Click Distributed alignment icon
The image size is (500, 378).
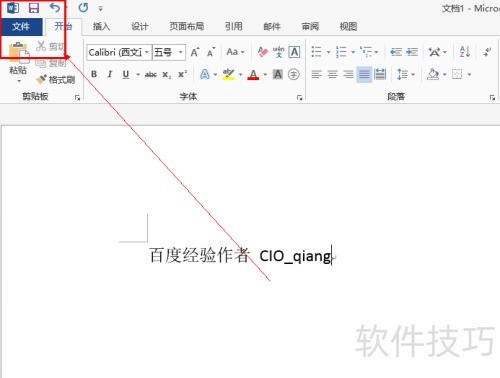click(x=380, y=74)
